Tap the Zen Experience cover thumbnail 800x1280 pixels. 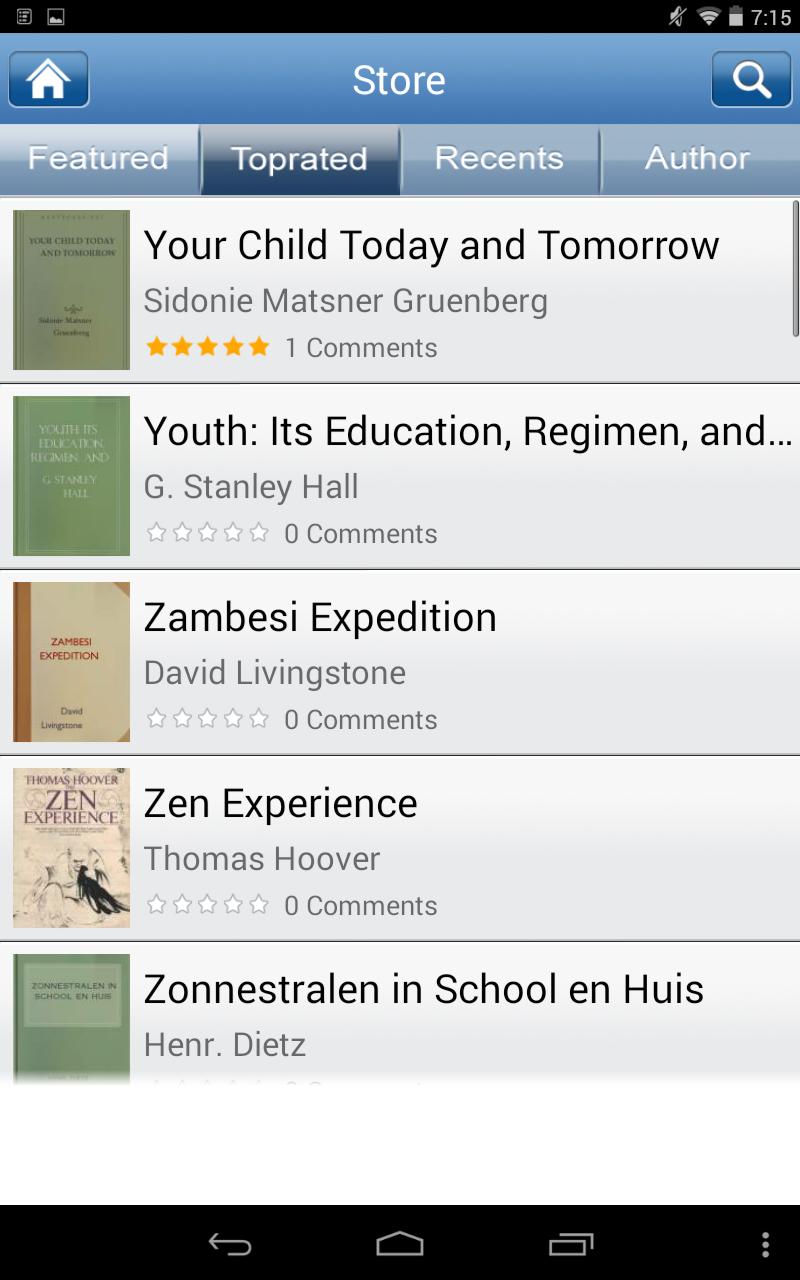[70, 847]
